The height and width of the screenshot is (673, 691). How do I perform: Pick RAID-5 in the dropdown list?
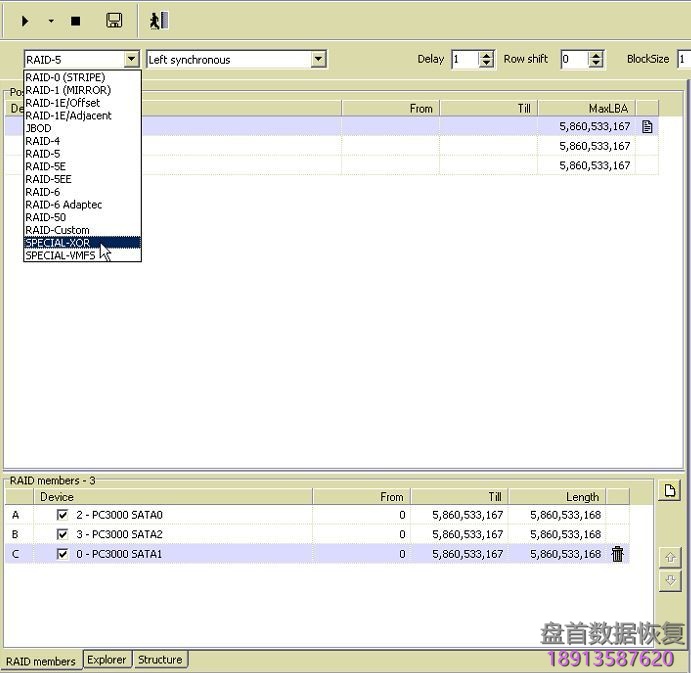82,154
